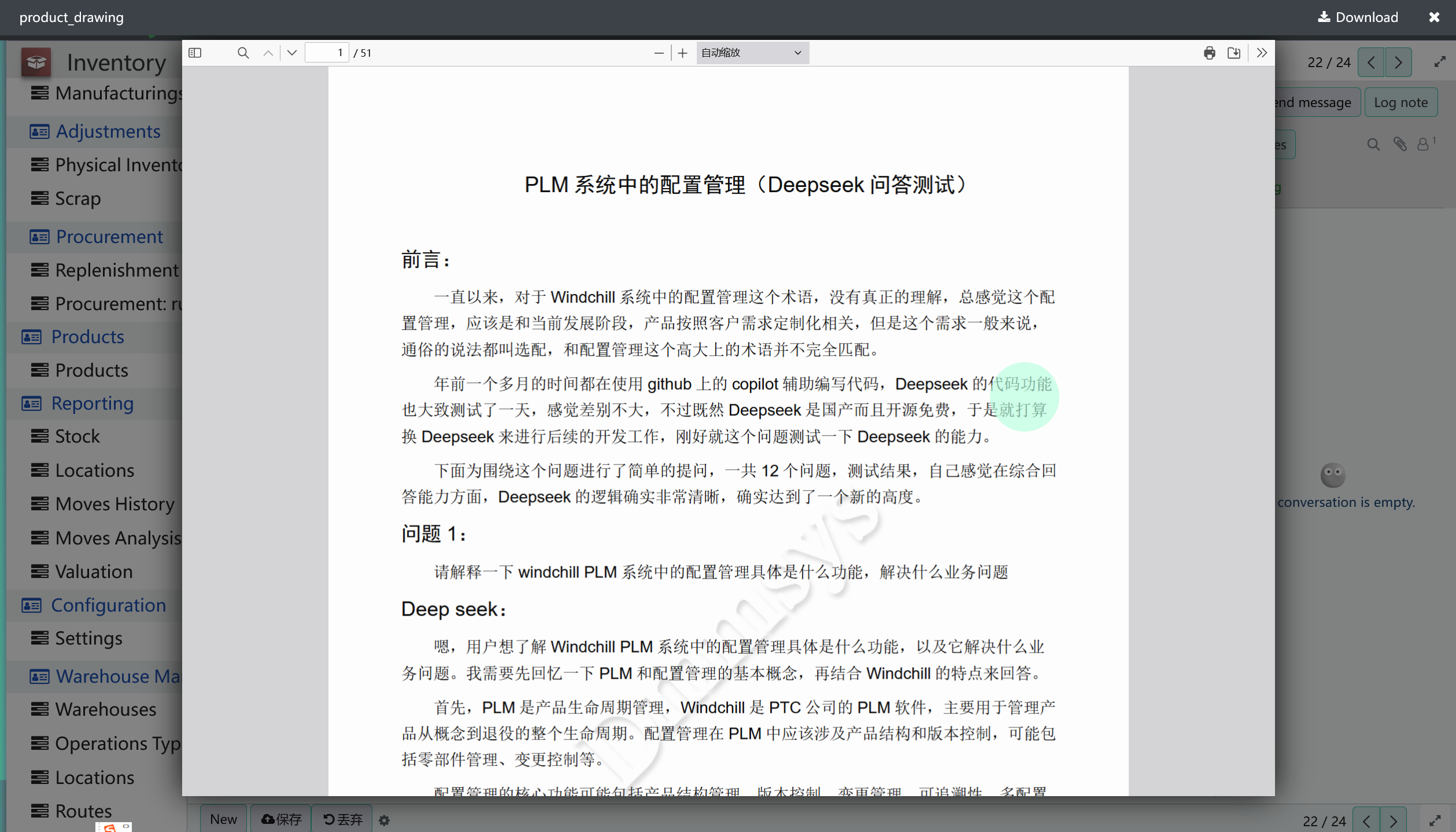Click the Procurement: run scheduler item
Viewport: 1456px width, 832px height.
[107, 304]
